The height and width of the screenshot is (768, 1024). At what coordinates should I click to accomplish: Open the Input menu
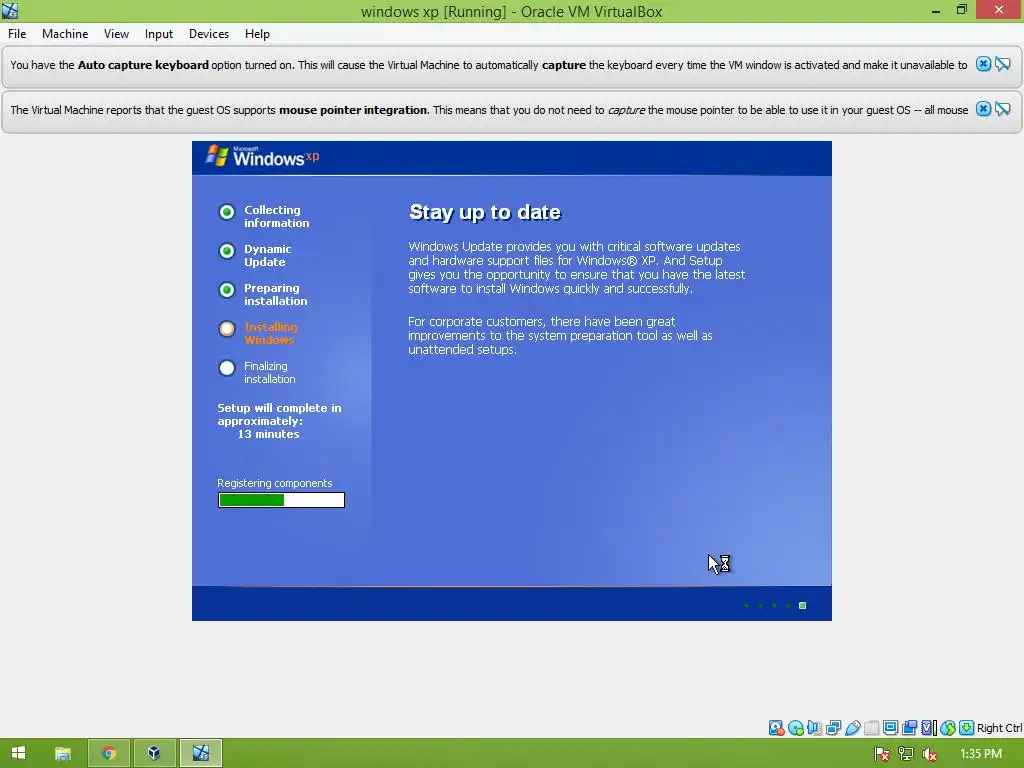coord(159,34)
